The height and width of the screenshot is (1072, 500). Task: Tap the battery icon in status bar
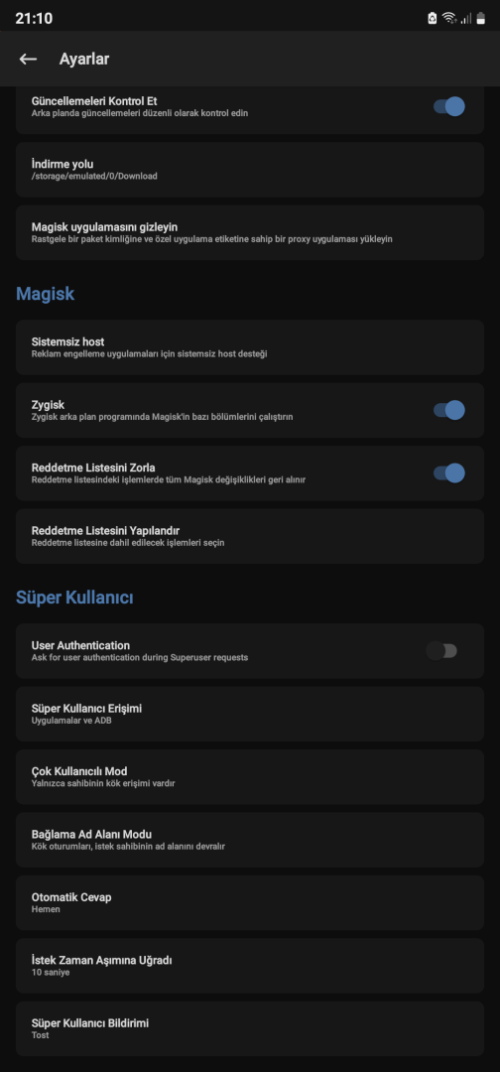481,18
